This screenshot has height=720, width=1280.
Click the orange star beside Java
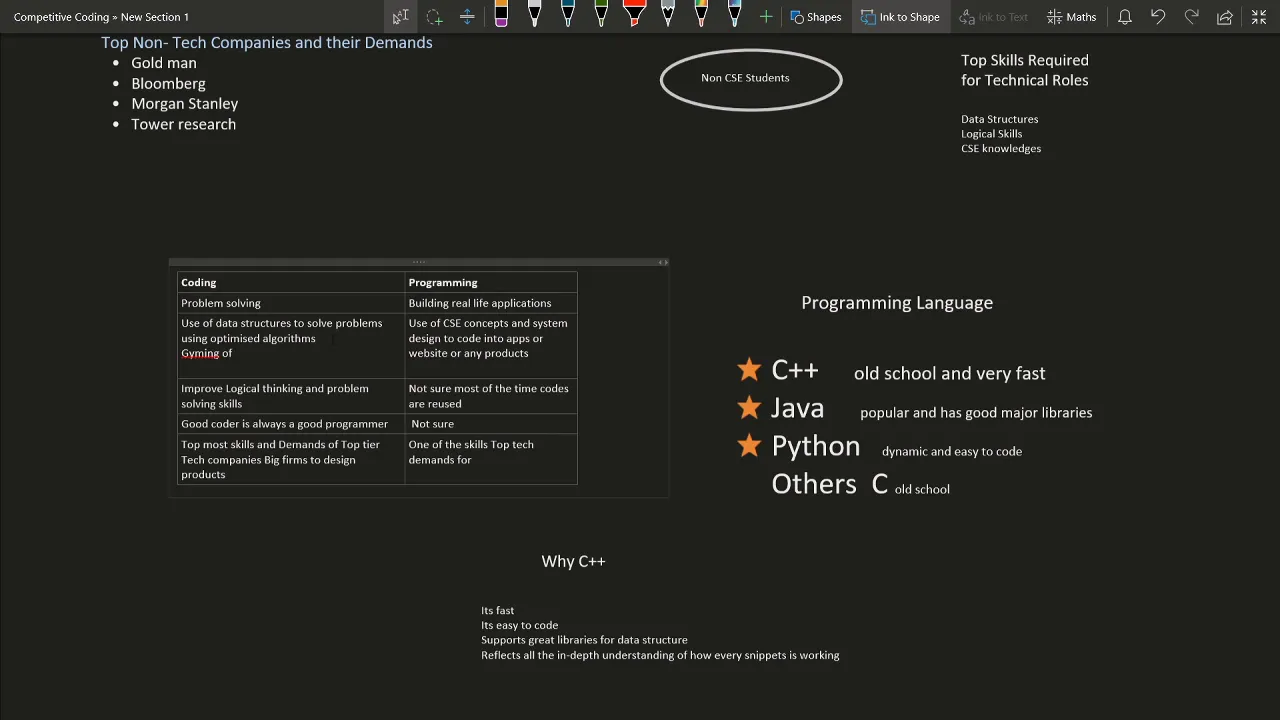click(x=749, y=407)
